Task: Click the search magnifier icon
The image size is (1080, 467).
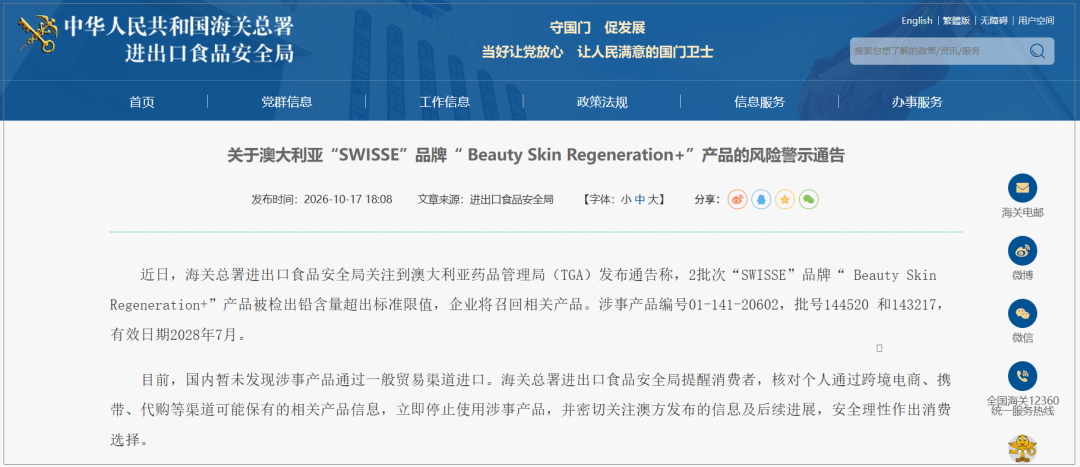Action: point(1037,51)
